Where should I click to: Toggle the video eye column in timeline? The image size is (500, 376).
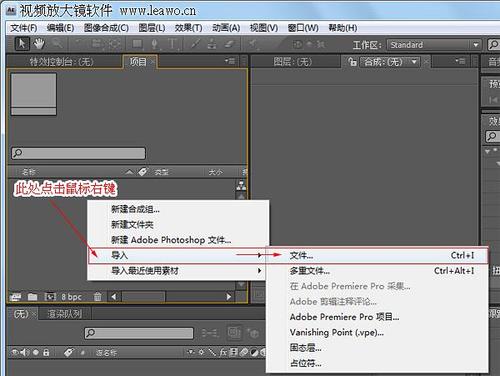point(15,352)
